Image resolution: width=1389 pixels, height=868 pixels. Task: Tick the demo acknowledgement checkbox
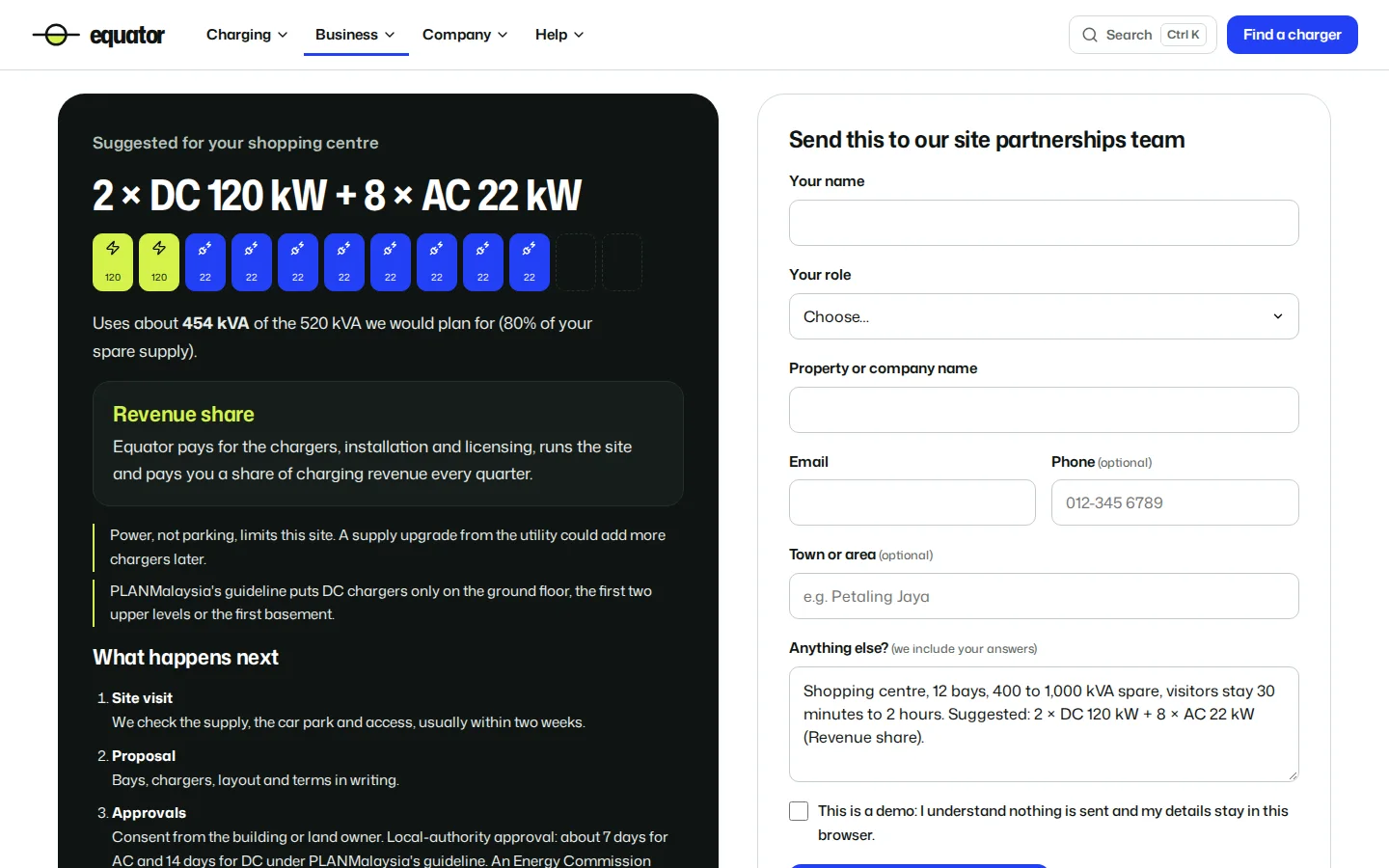tap(799, 811)
